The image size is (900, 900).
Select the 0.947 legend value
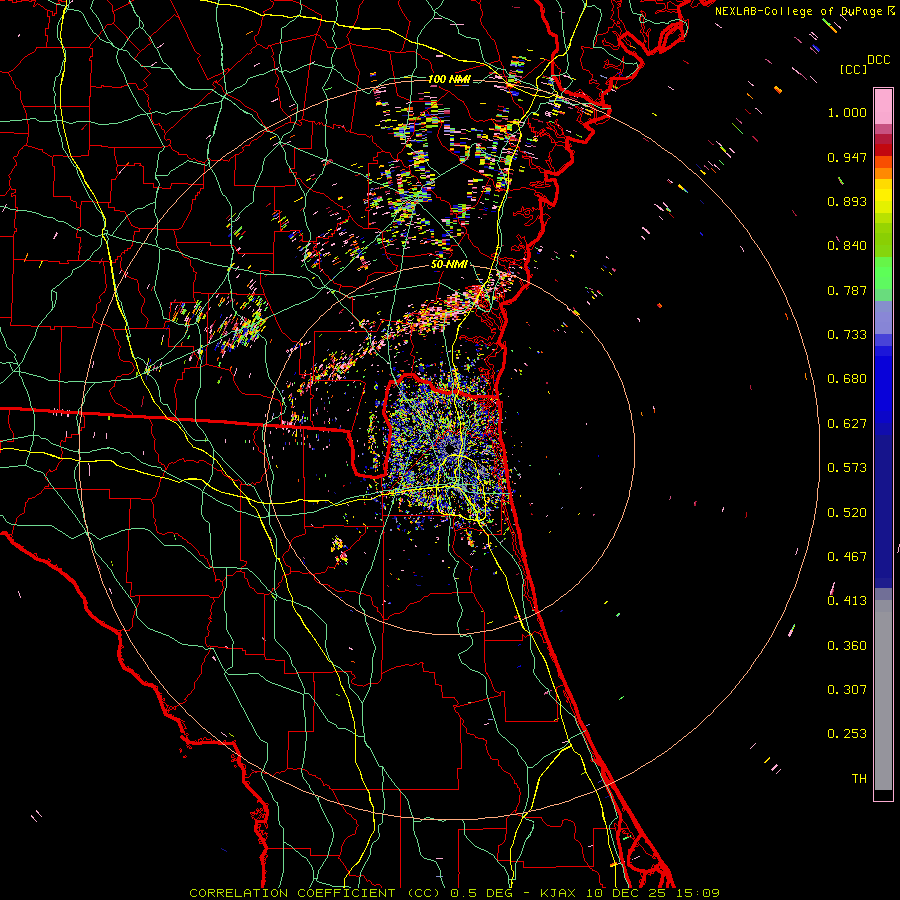click(x=847, y=157)
